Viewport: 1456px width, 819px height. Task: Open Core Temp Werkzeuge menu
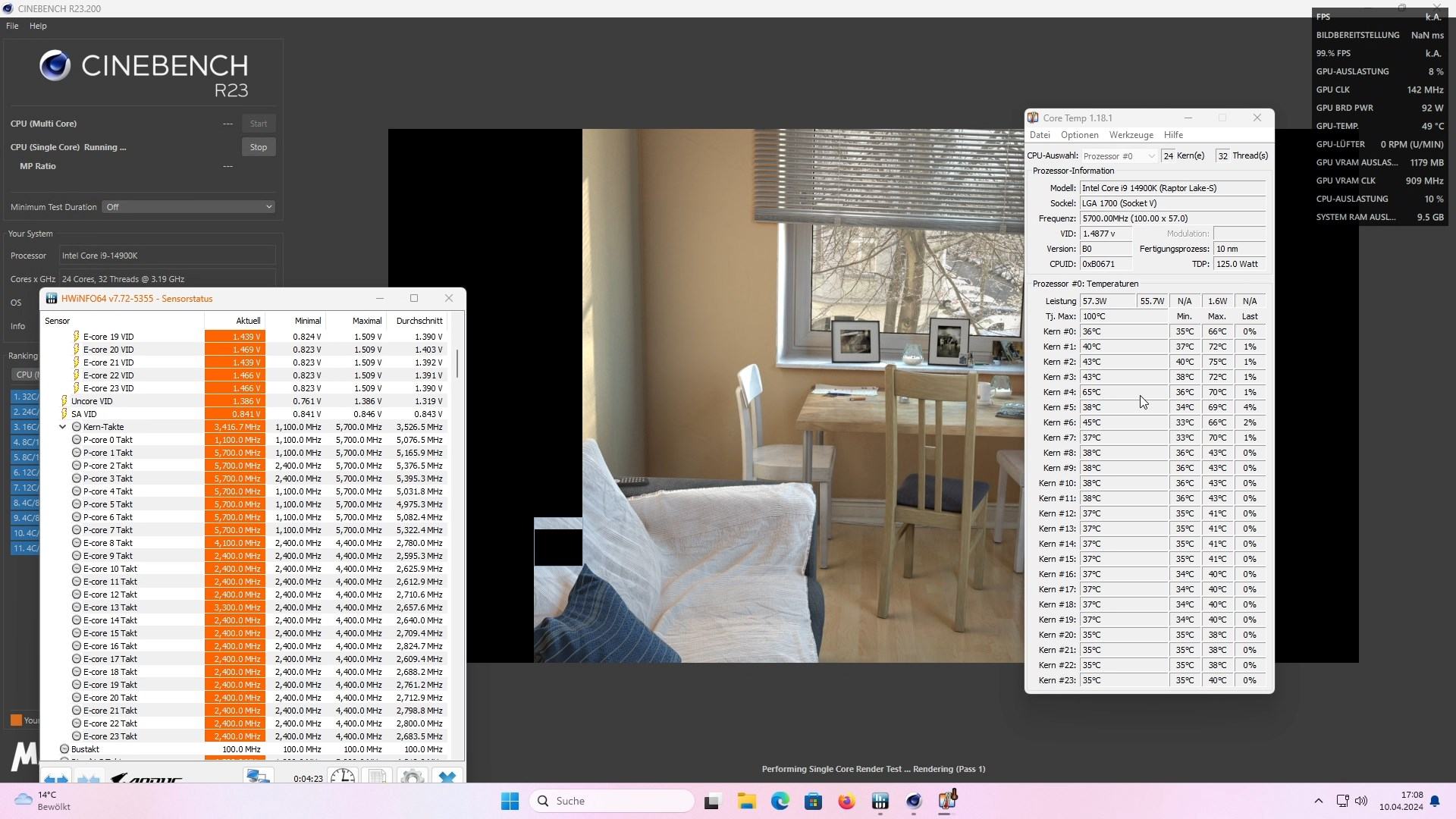coord(1131,135)
